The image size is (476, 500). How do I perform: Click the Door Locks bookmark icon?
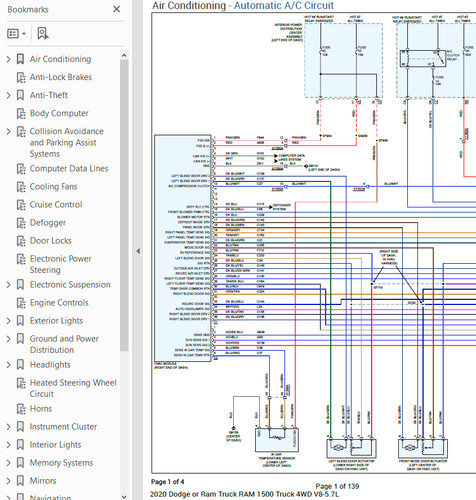(21, 241)
